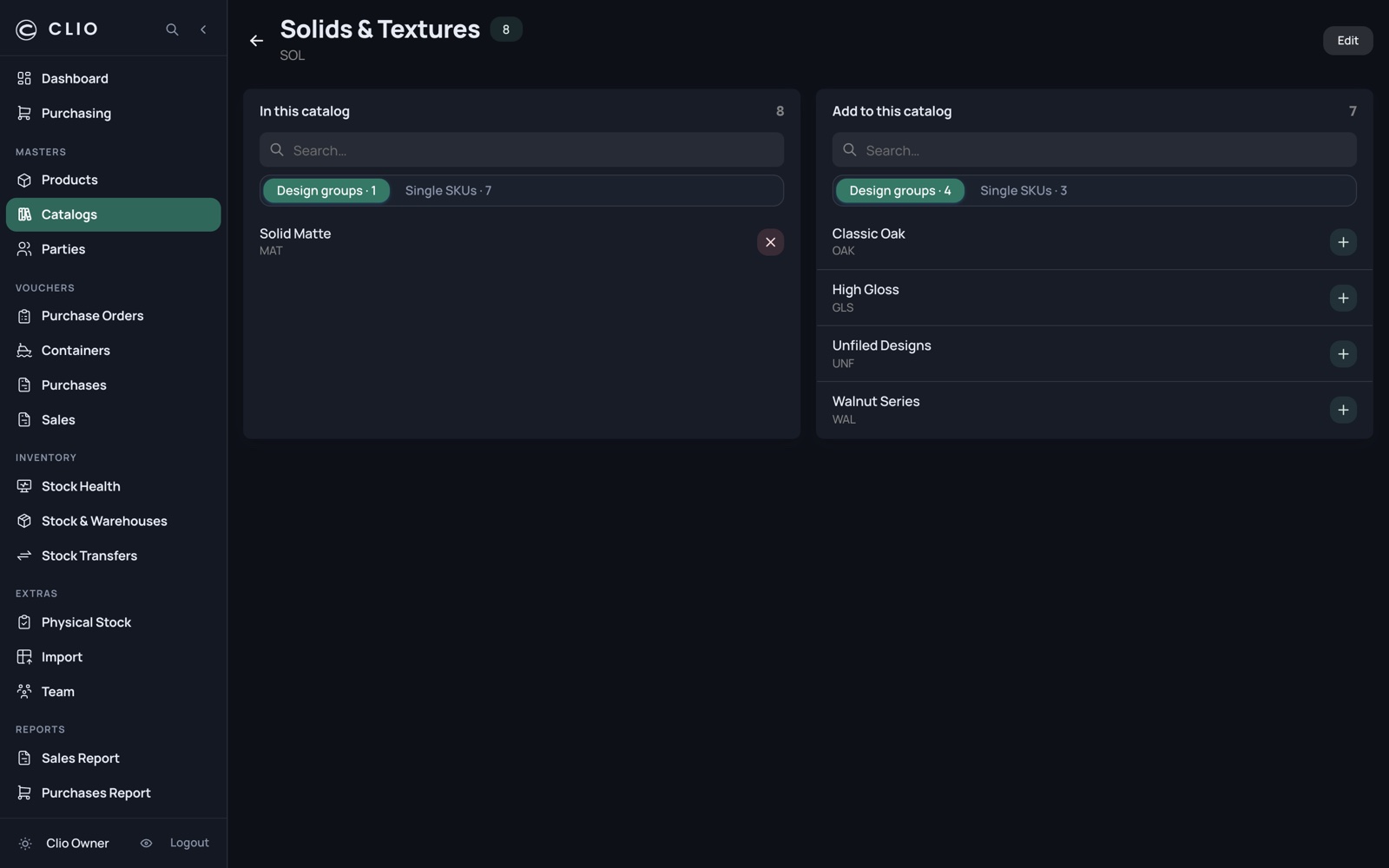The height and width of the screenshot is (868, 1389).
Task: Toggle theme with sun icon
Action: [x=25, y=844]
